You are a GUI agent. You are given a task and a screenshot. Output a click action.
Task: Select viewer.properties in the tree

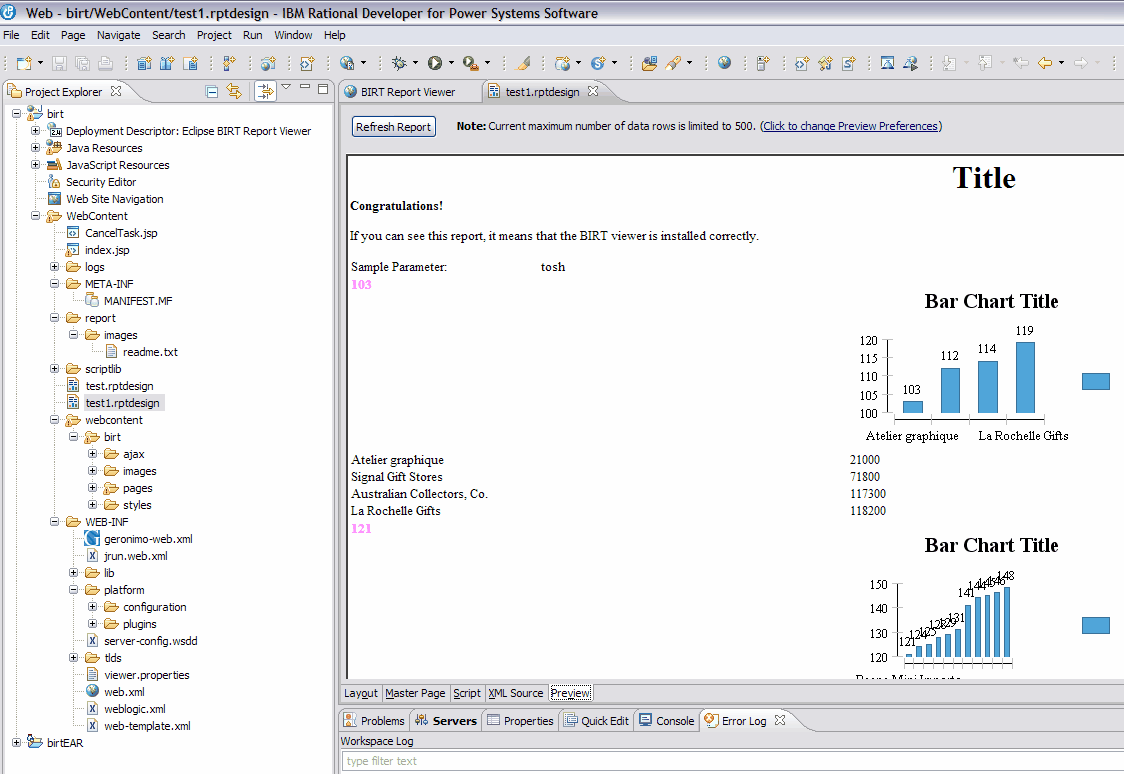147,675
